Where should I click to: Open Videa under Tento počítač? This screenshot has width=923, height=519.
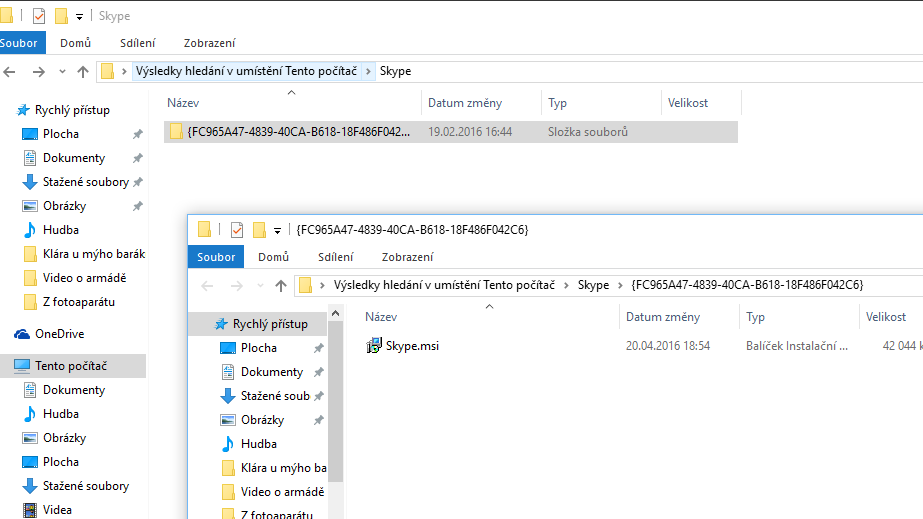[57, 510]
